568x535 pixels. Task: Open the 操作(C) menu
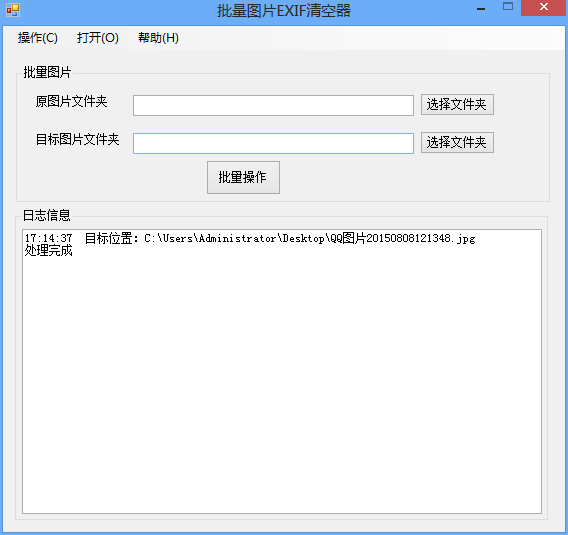[38, 38]
